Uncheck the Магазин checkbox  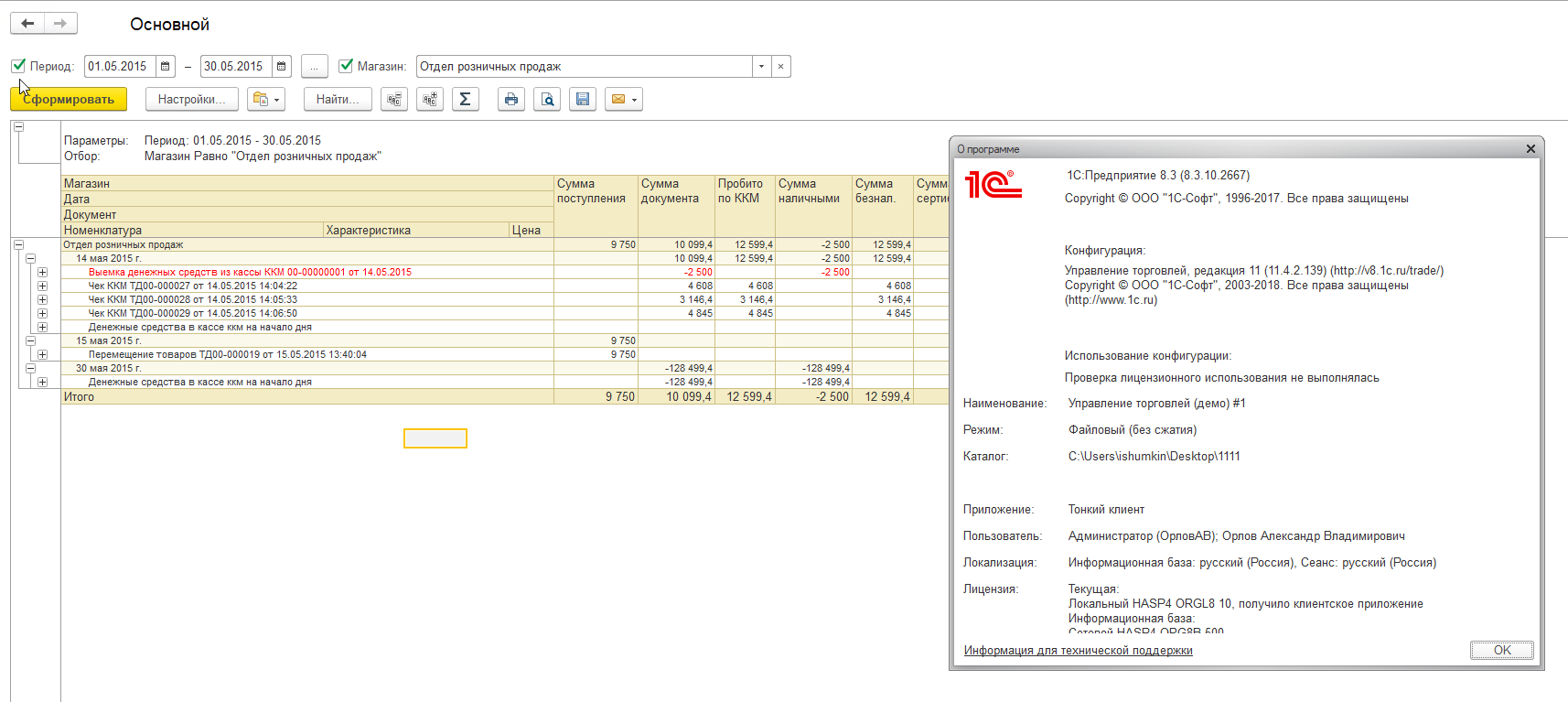(x=346, y=66)
